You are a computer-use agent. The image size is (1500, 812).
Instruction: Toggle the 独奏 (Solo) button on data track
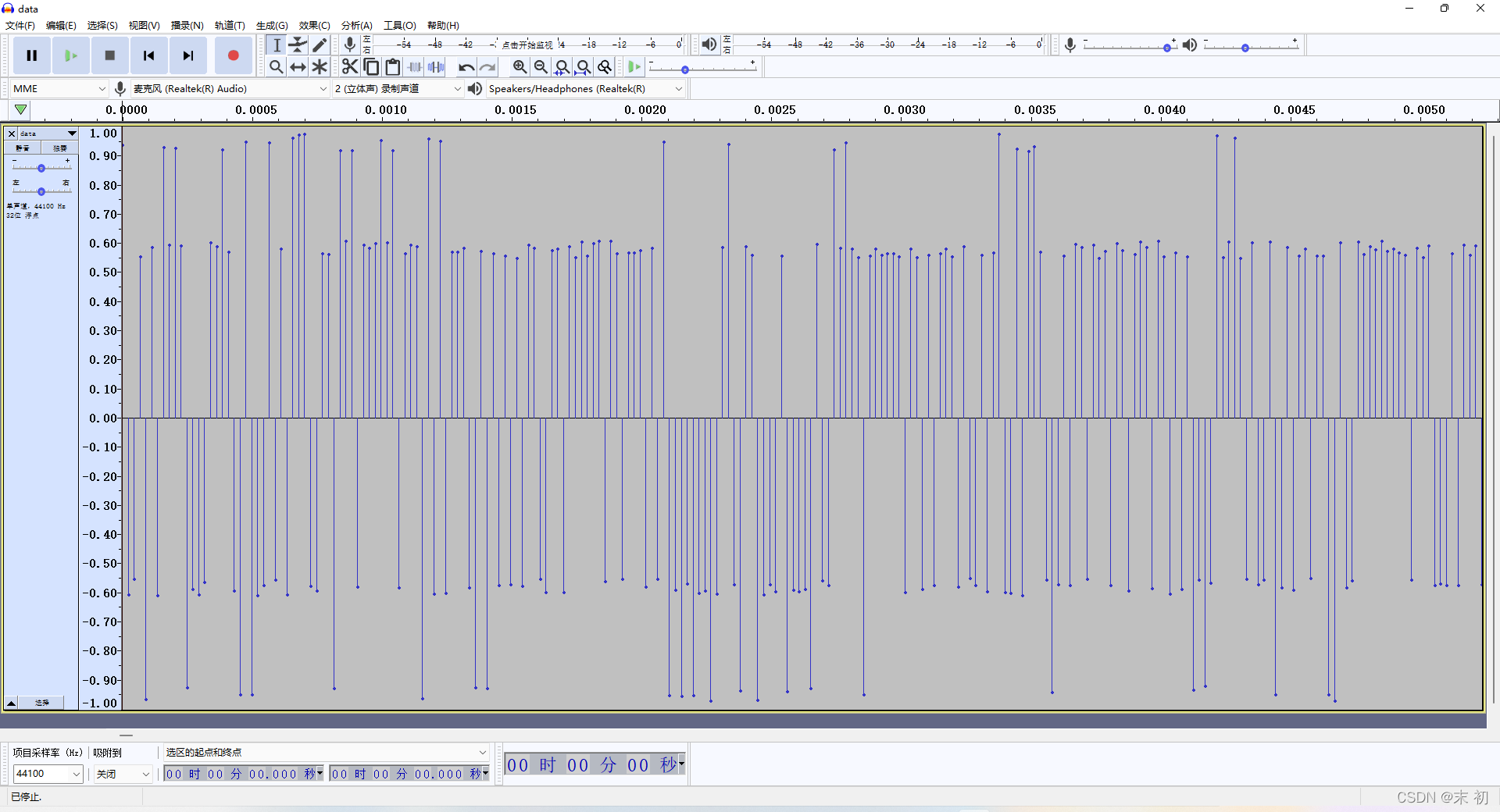(60, 148)
